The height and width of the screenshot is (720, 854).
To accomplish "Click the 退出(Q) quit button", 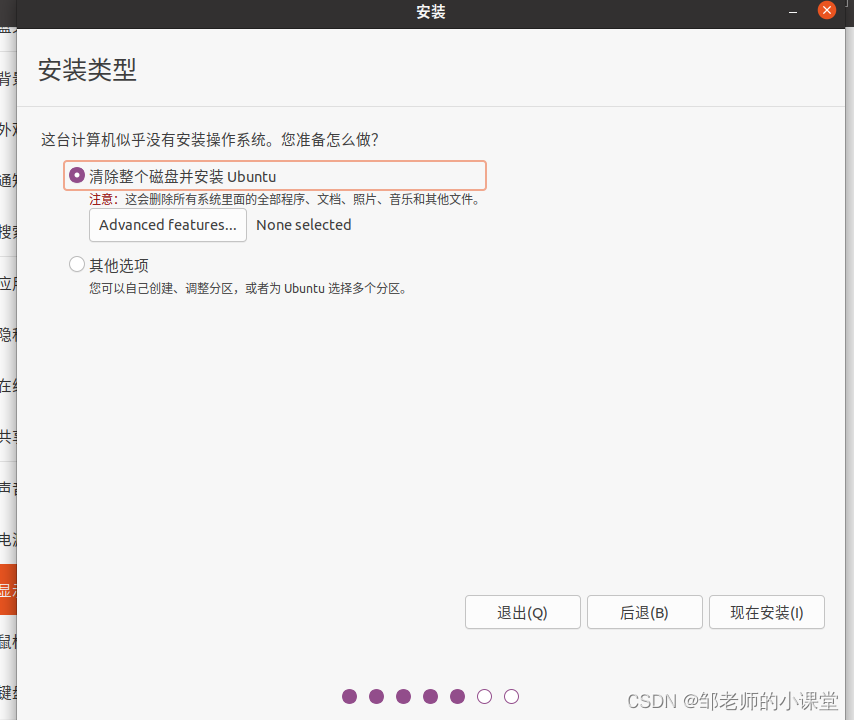I will [x=522, y=612].
